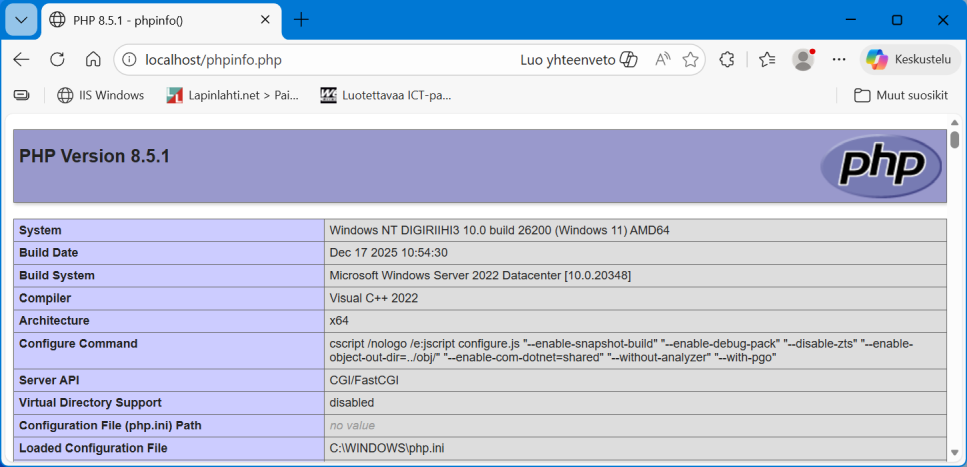Click the page scrollbar up arrow

click(x=955, y=122)
